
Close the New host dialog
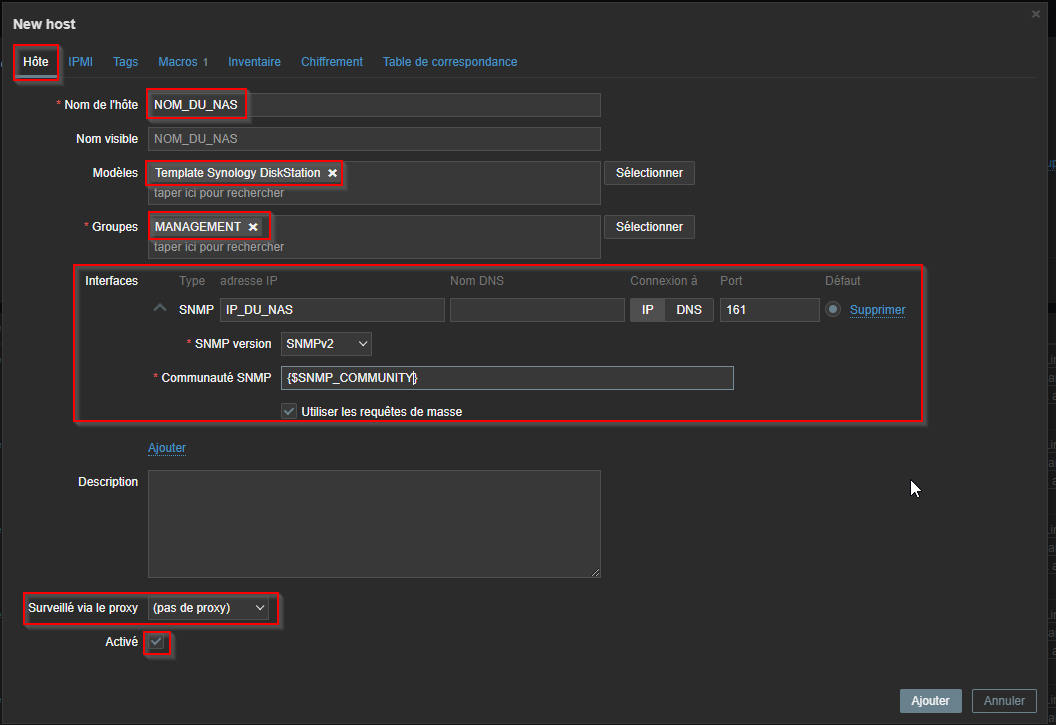click(1035, 14)
